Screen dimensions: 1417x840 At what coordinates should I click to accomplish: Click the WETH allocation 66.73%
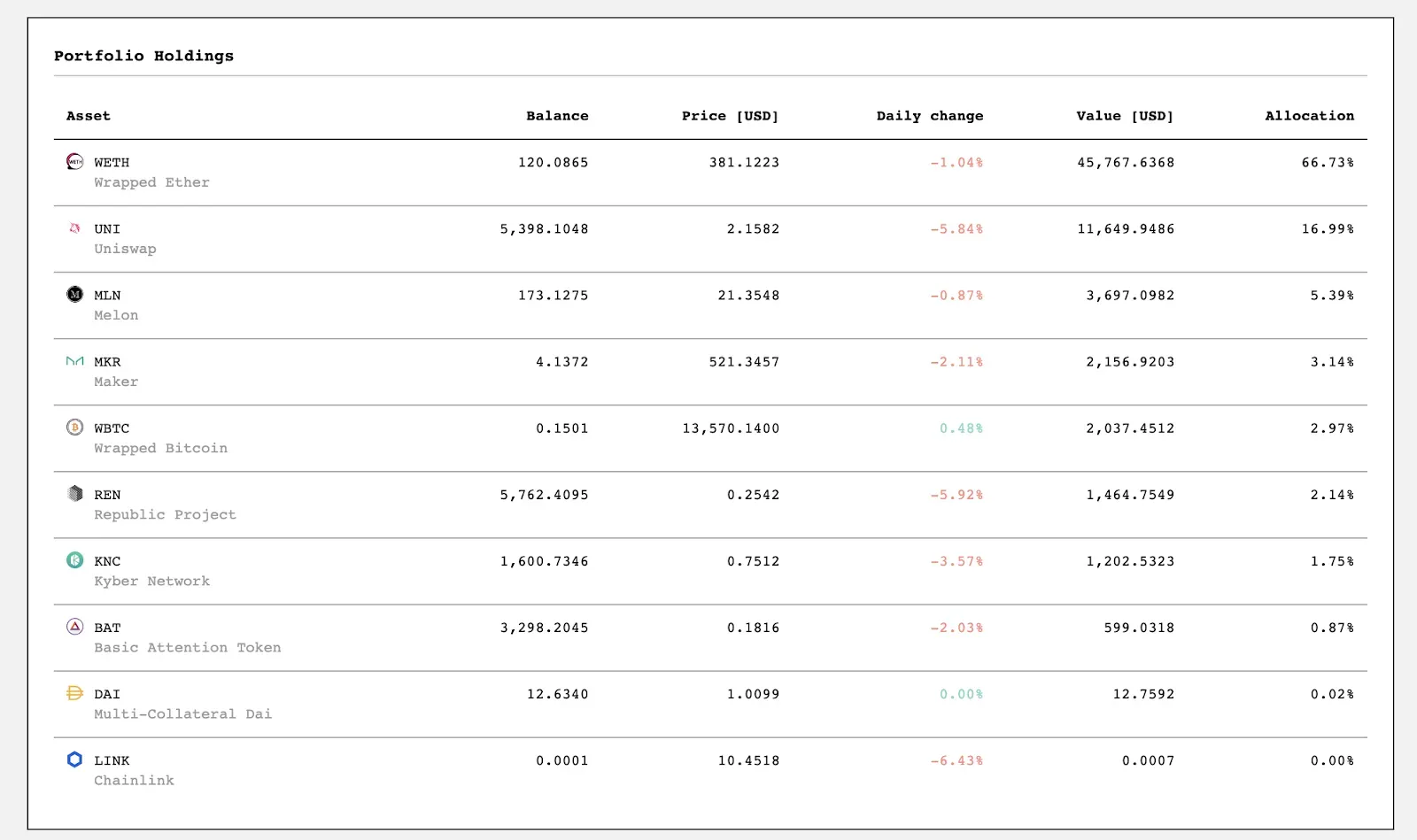pos(1328,163)
